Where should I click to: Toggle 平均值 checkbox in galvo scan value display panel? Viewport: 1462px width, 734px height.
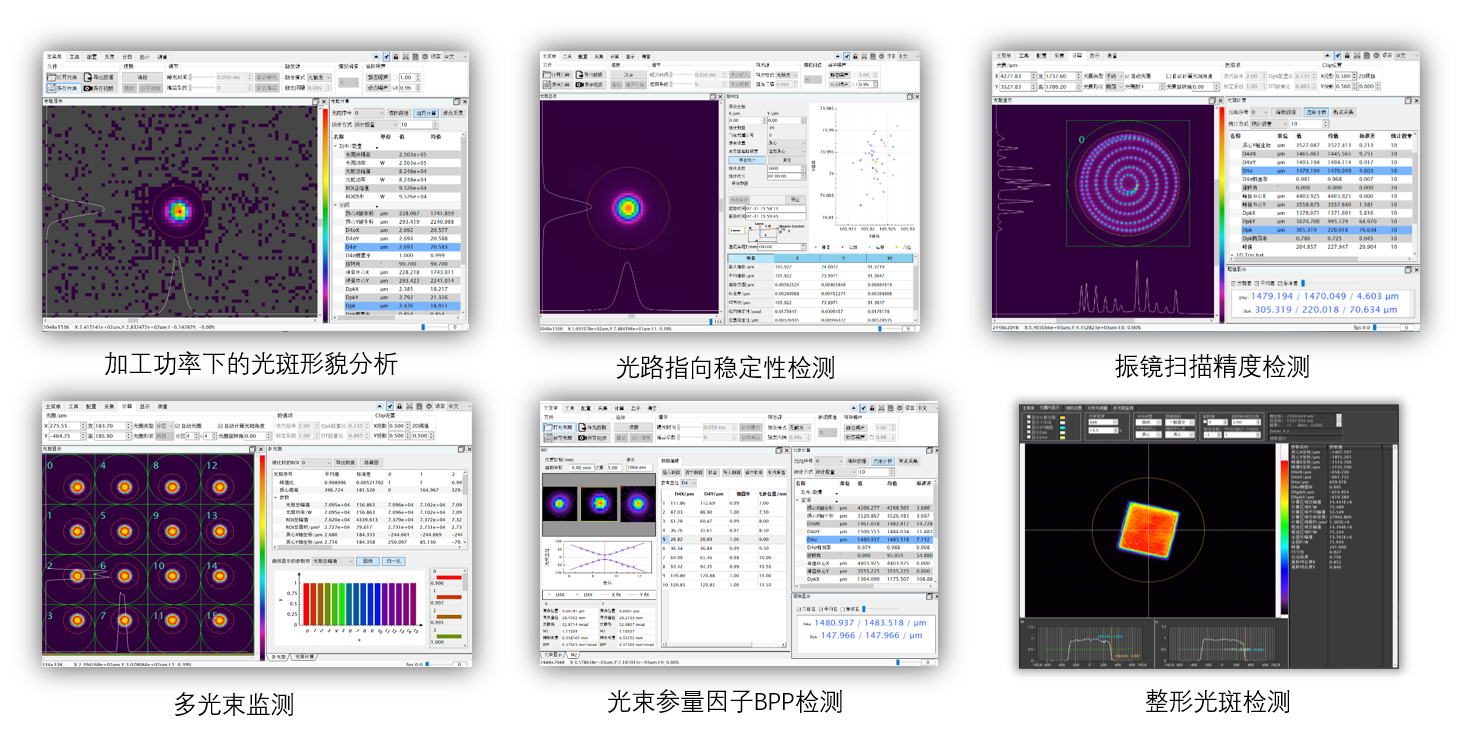(1257, 283)
